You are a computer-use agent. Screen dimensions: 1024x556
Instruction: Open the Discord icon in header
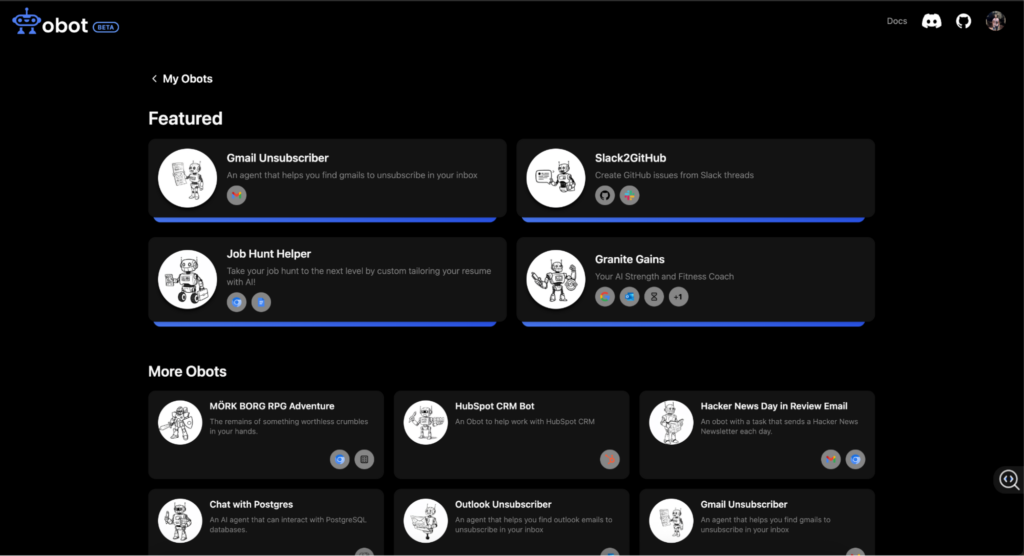[931, 21]
